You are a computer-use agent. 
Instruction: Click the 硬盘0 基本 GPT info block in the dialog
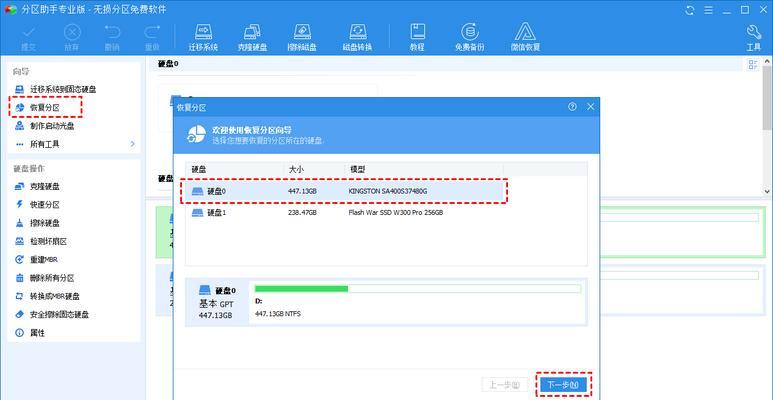(x=217, y=302)
